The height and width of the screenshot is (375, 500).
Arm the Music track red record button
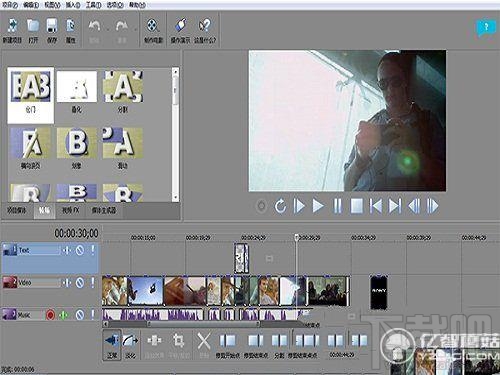(50, 315)
